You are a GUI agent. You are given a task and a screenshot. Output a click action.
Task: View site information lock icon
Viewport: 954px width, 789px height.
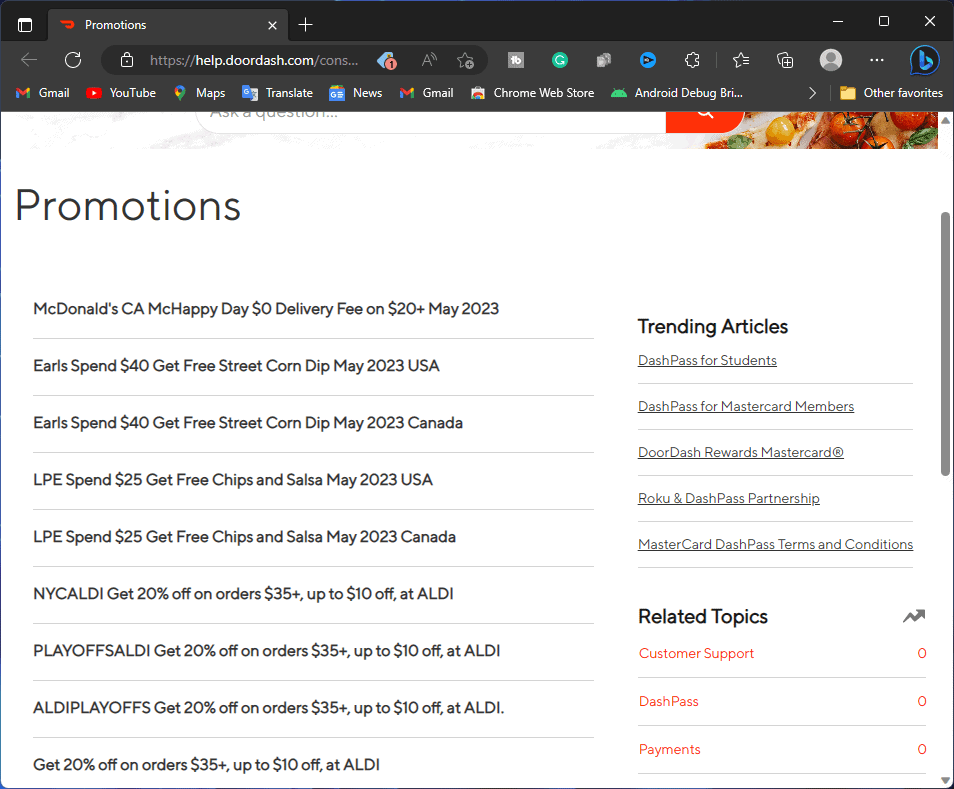pyautogui.click(x=127, y=60)
